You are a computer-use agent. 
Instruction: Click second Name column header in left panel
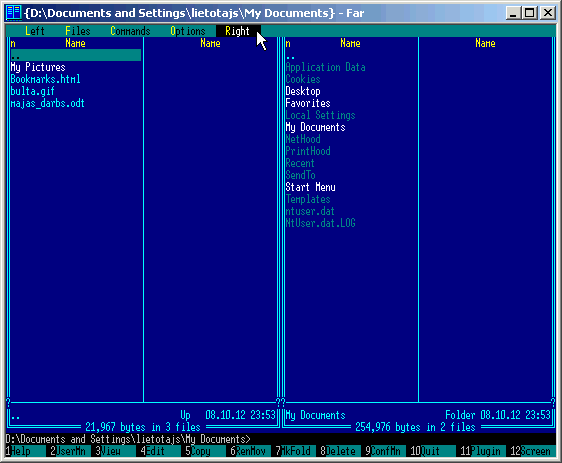[x=210, y=43]
